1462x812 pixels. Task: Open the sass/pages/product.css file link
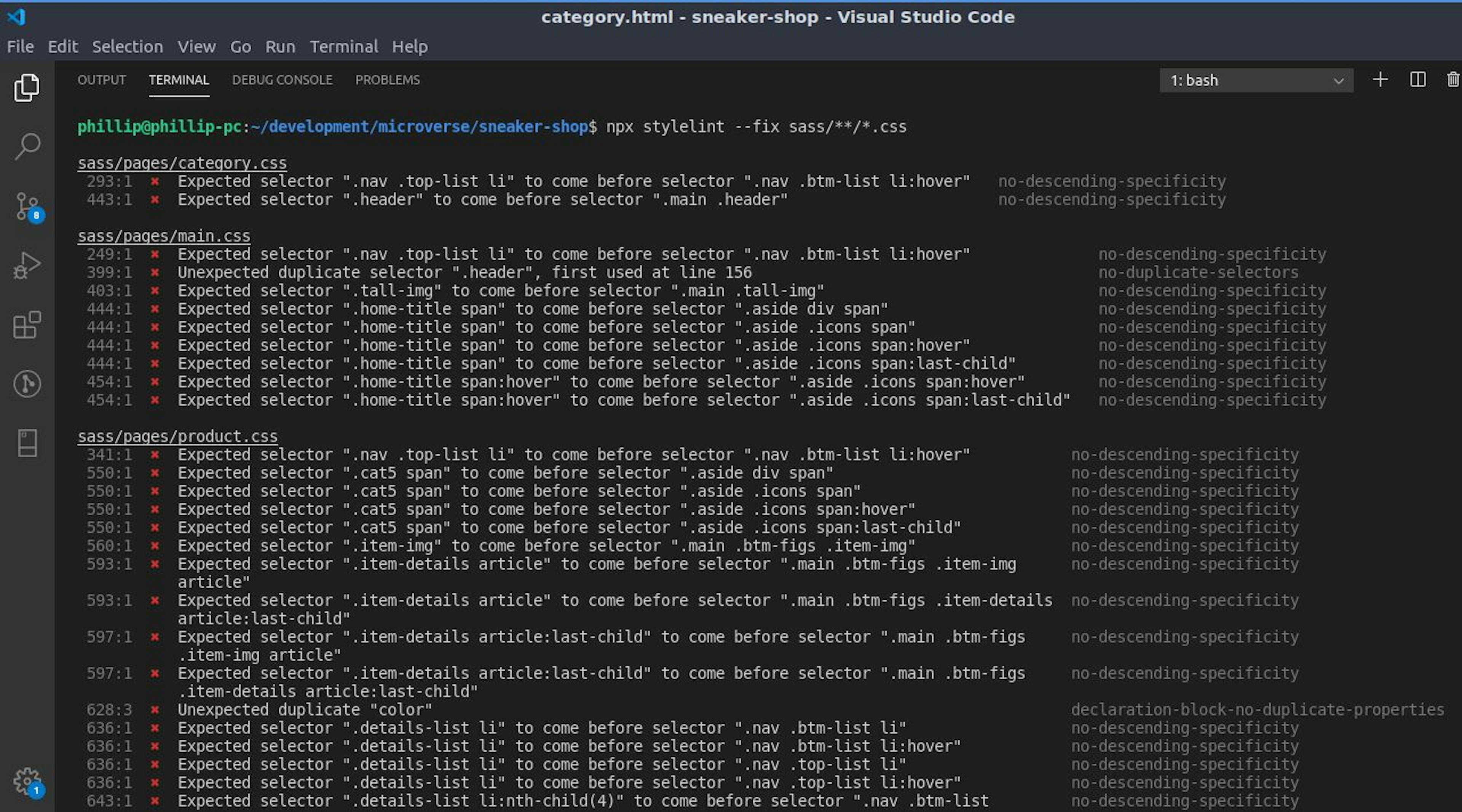[178, 436]
